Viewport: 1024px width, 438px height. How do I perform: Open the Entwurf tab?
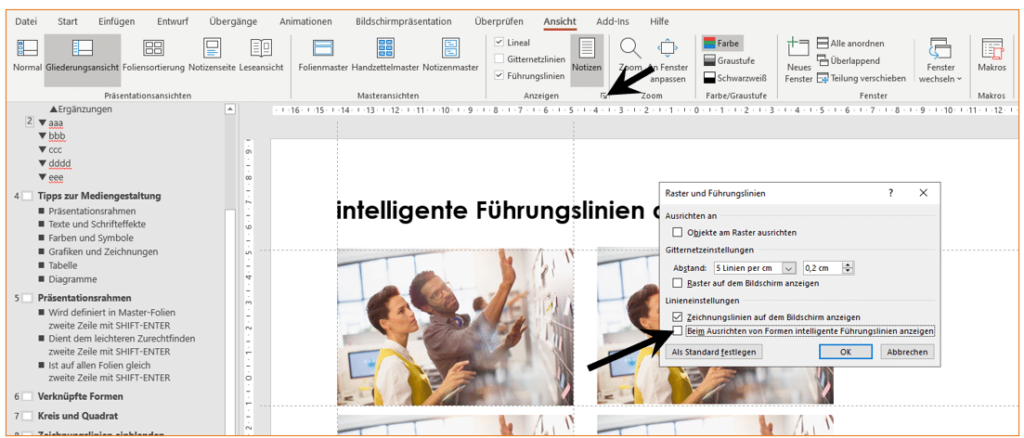172,21
